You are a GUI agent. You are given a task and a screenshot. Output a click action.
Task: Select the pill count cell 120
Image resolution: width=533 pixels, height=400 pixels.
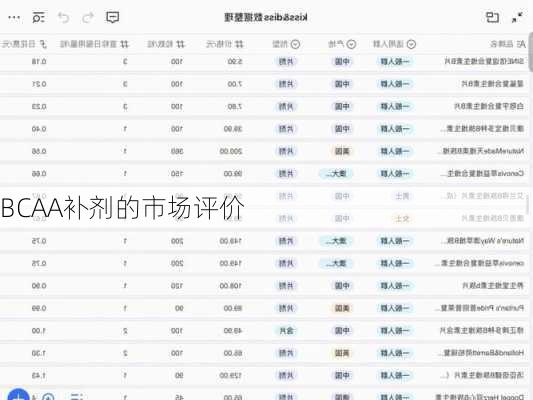click(177, 286)
